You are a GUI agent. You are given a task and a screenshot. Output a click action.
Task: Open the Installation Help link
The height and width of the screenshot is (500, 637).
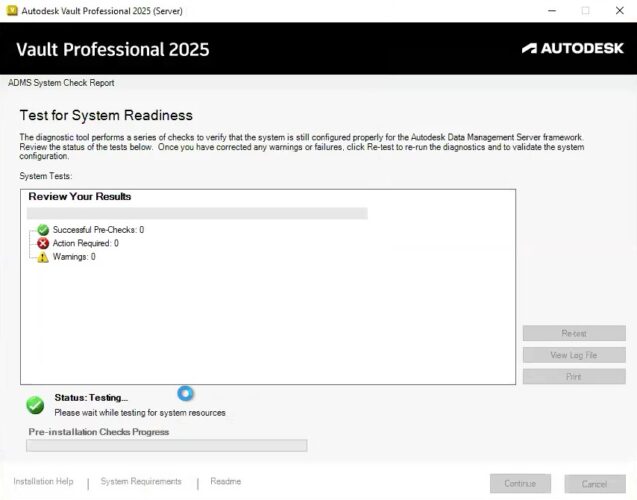(43, 481)
